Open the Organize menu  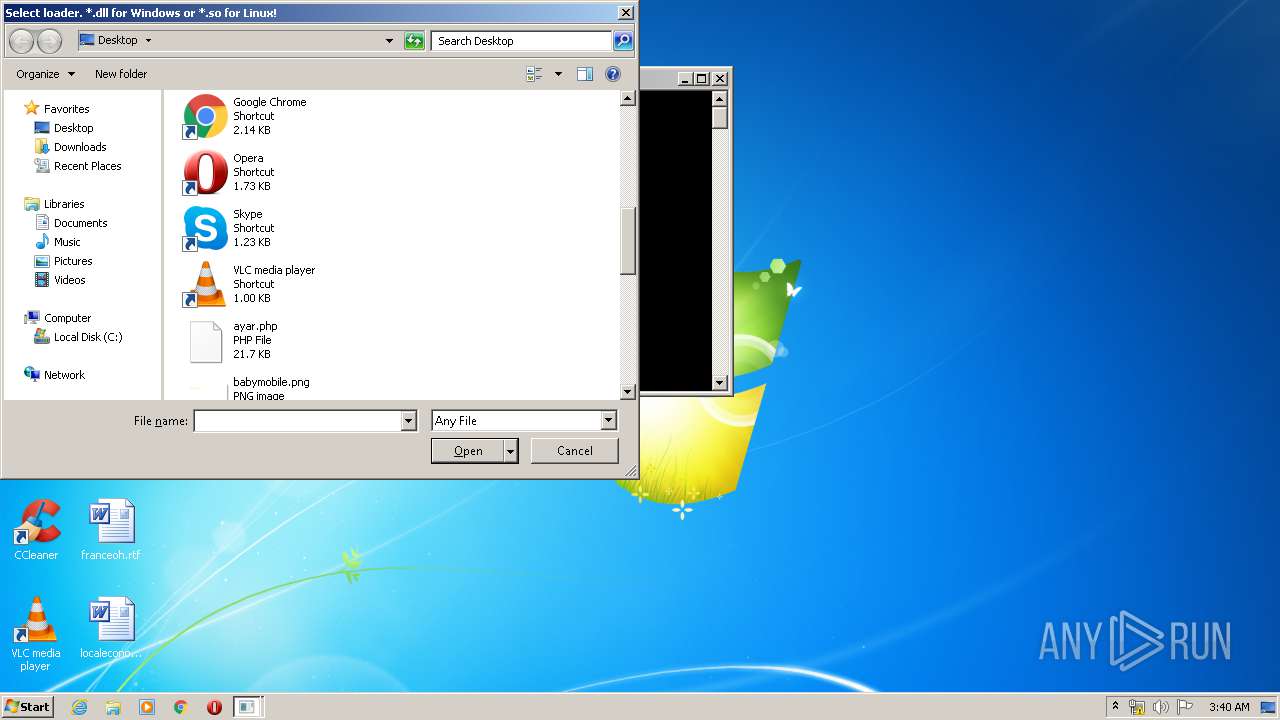click(45, 74)
